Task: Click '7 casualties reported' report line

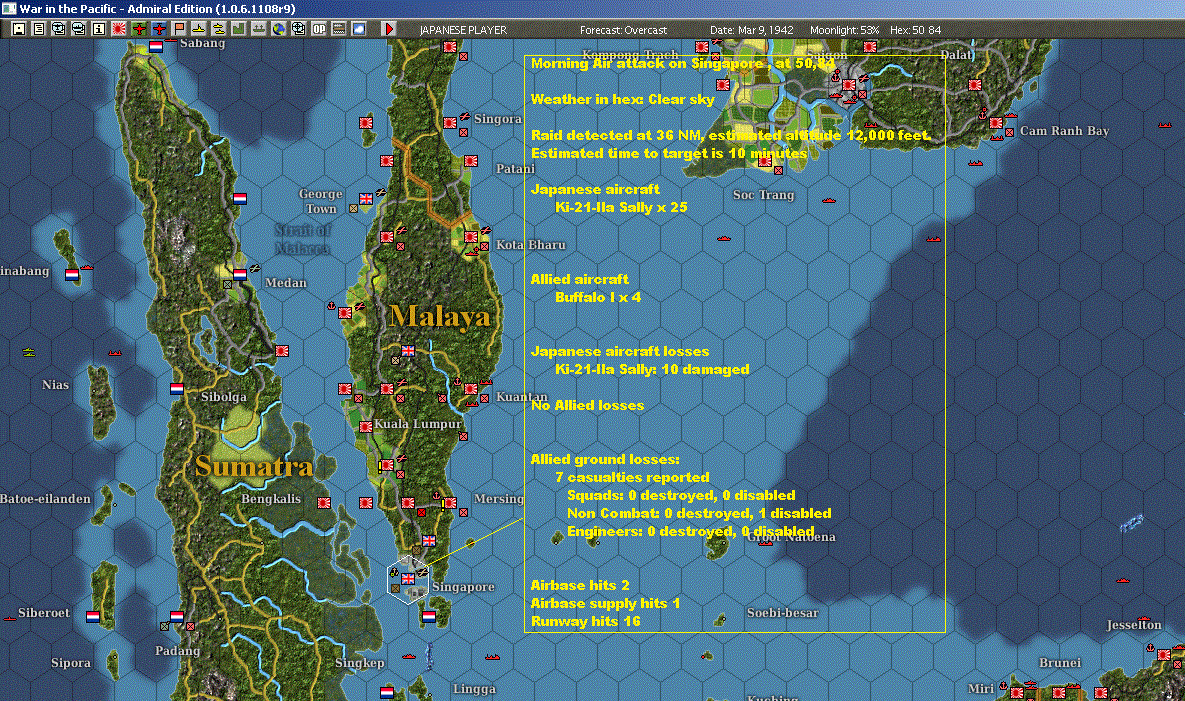Action: point(632,477)
